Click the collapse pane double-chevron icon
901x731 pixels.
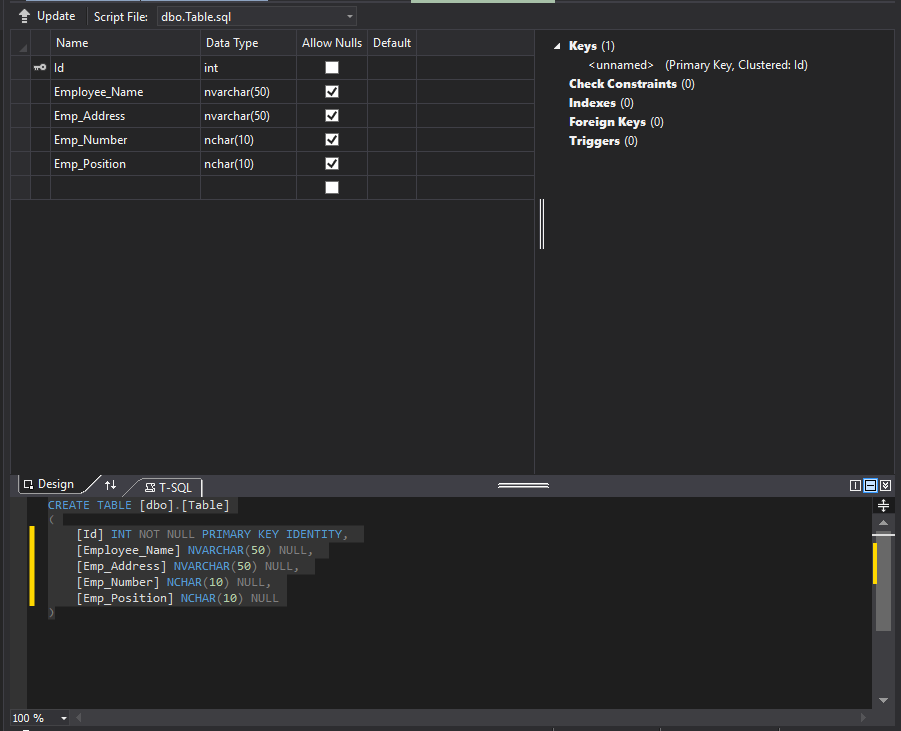point(886,485)
